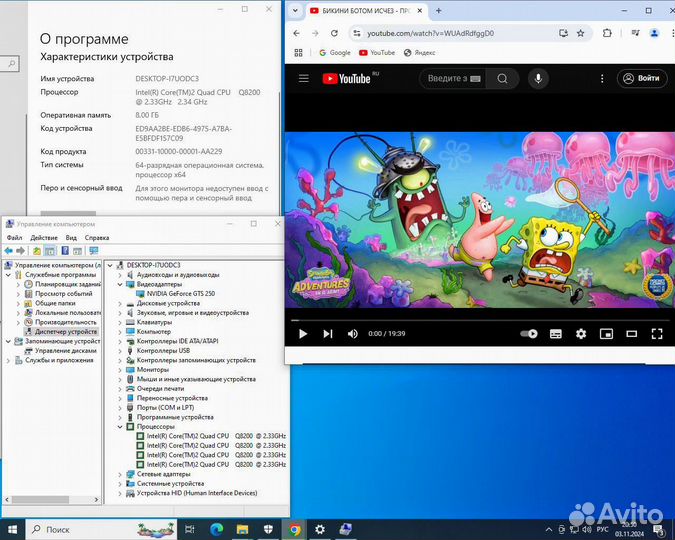The height and width of the screenshot is (540, 675).
Task: Collapse Служебные программы tree node
Action: click(x=8, y=275)
